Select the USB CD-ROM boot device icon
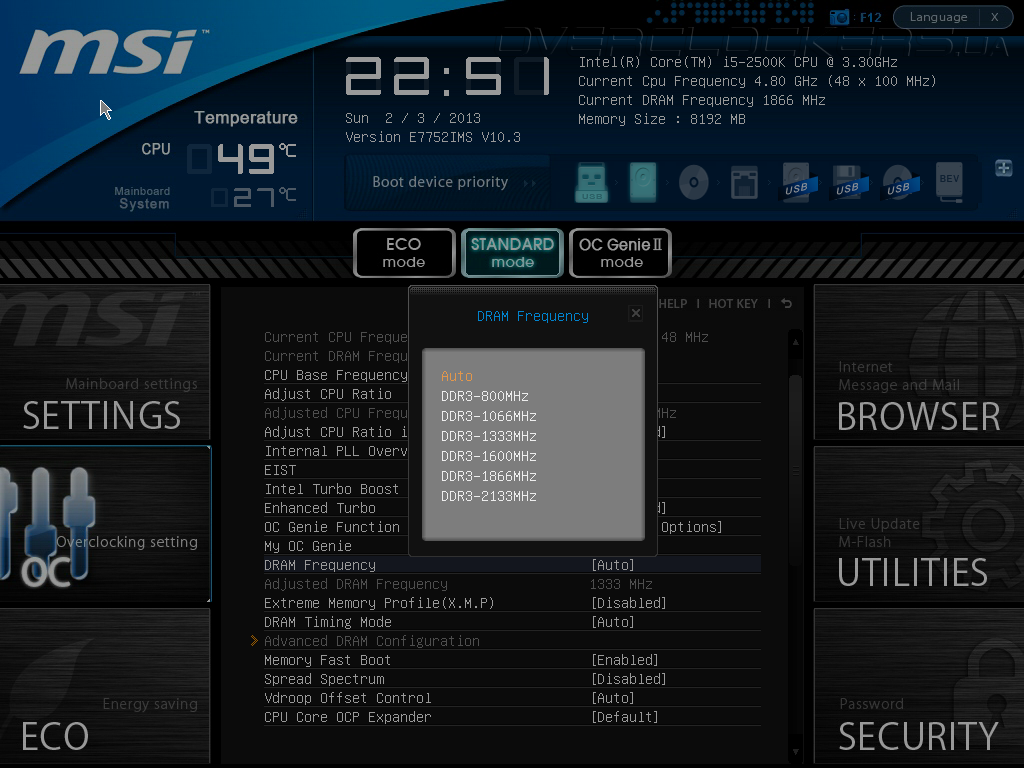The width and height of the screenshot is (1024, 768). click(x=899, y=182)
